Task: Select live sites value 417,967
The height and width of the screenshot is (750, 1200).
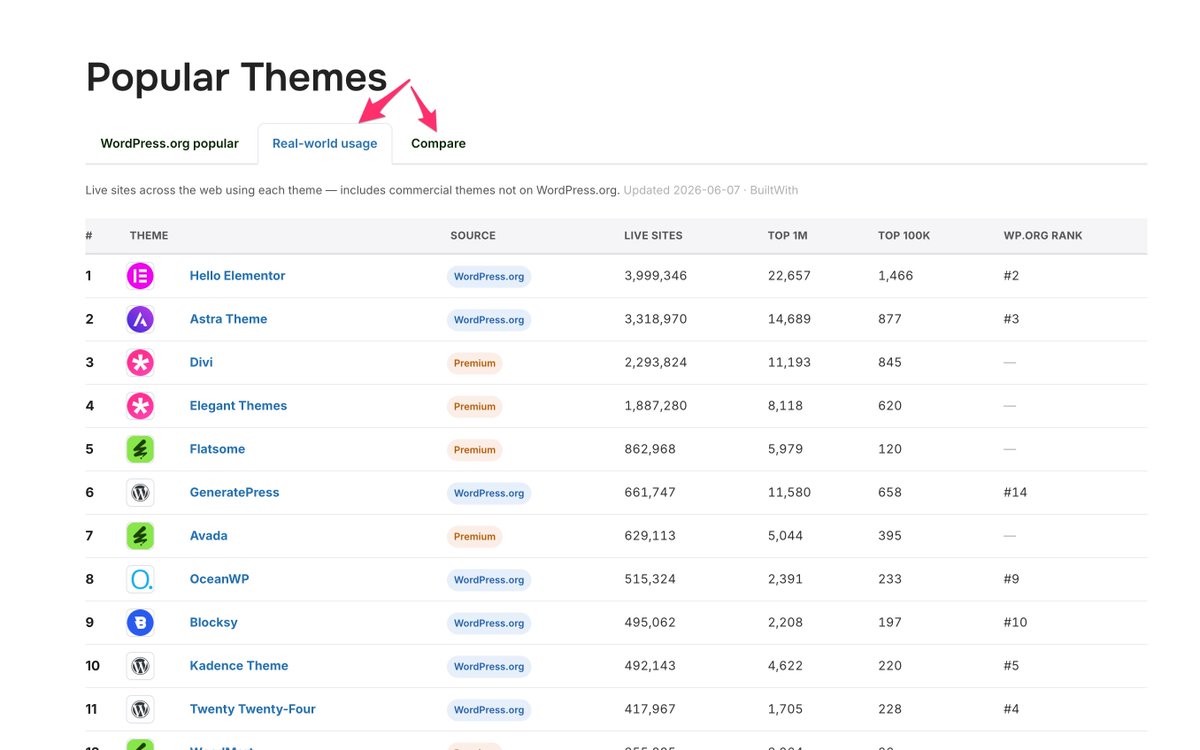Action: pos(650,709)
